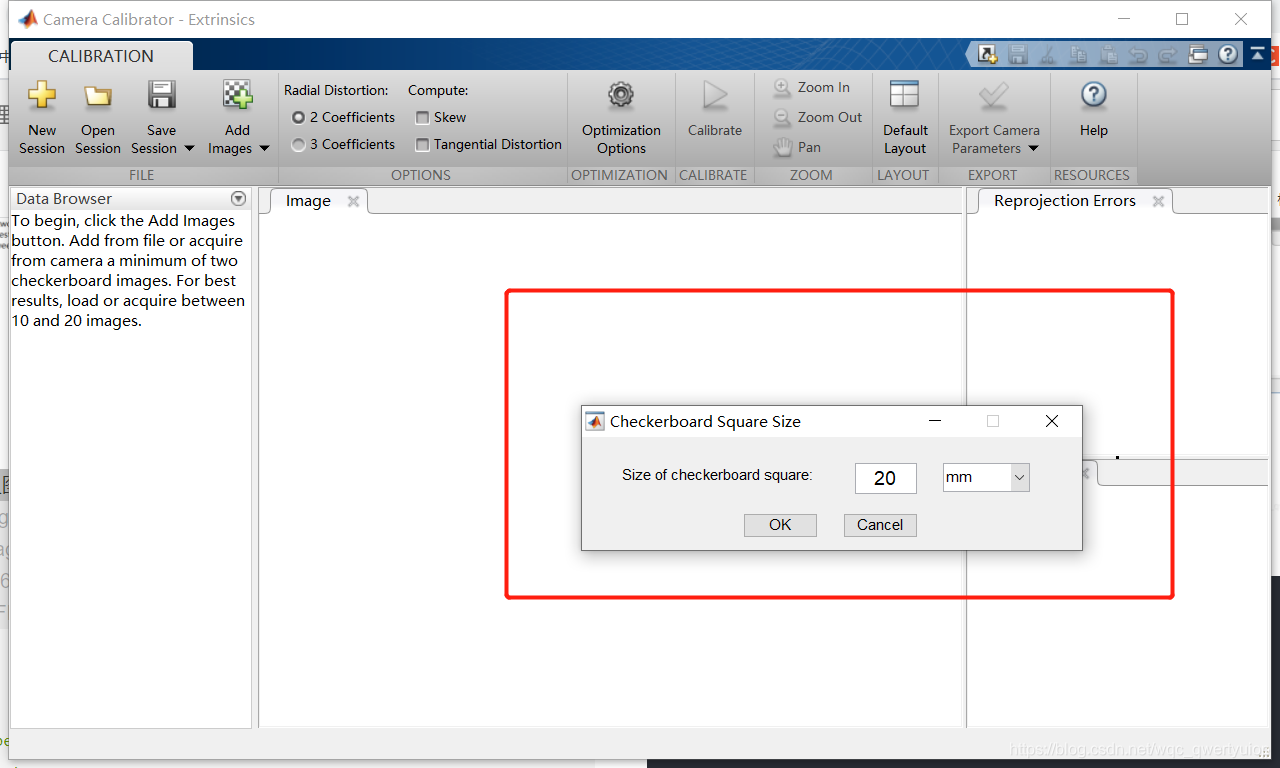Click the cut scissors icon in quick access bar

1047,55
